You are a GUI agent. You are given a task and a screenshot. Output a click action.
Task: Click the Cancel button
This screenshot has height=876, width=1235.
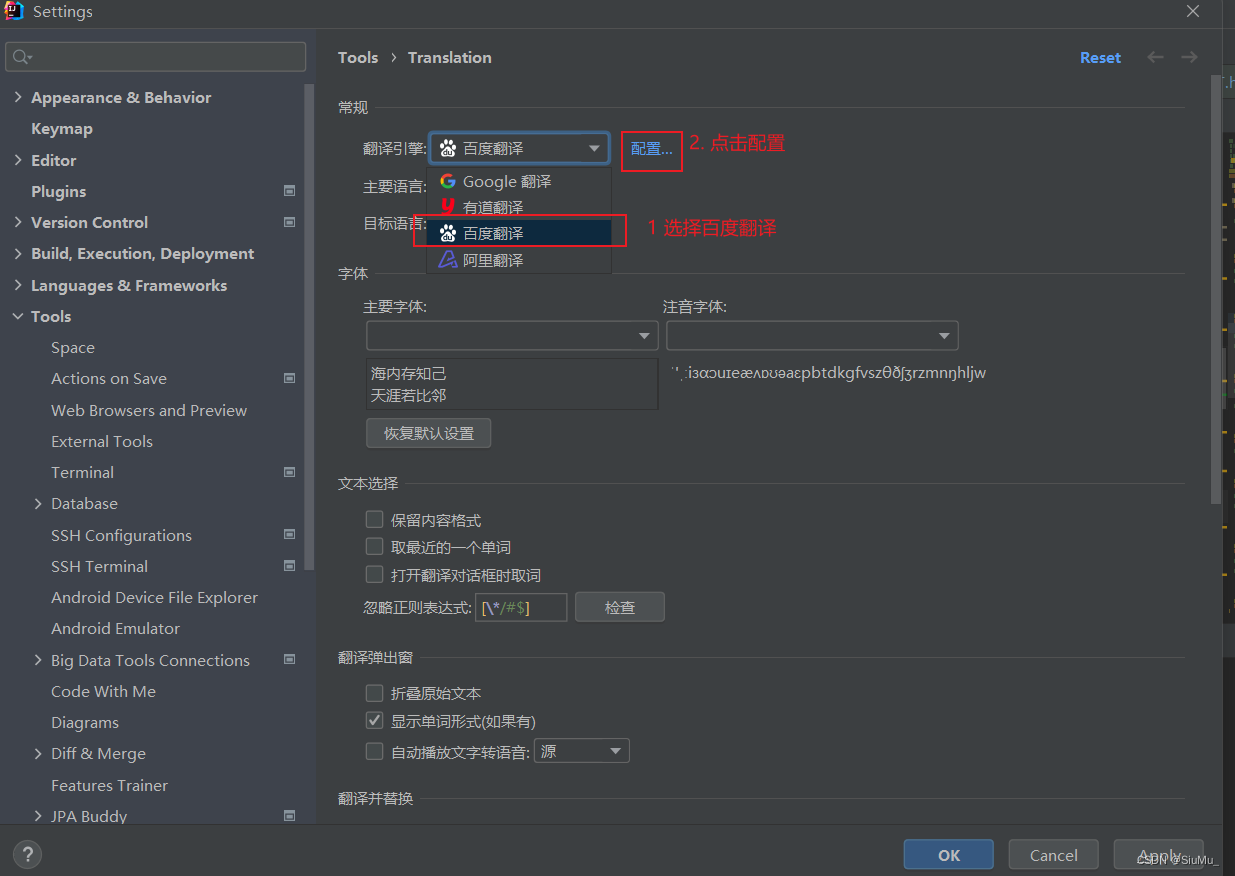coord(1054,855)
